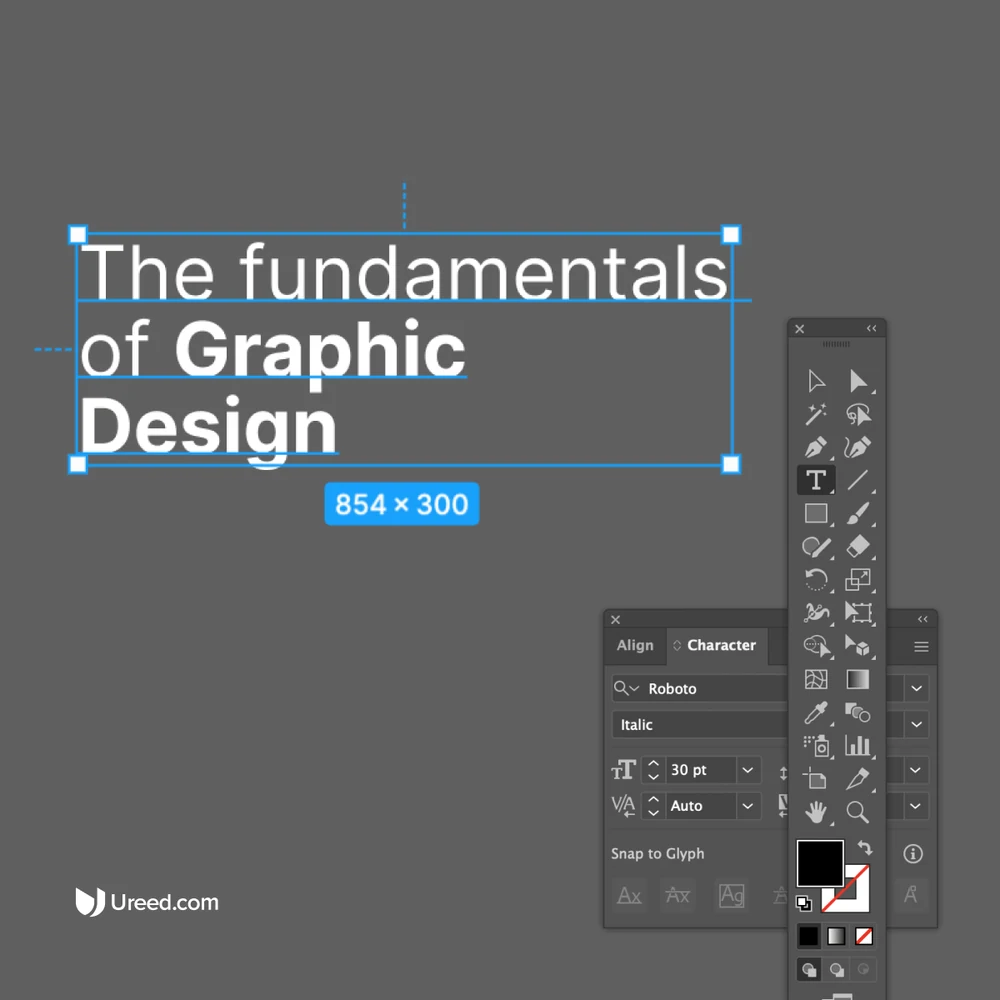
Task: Toggle Snap to Glyph baseline (Ax) option
Action: [x=629, y=895]
